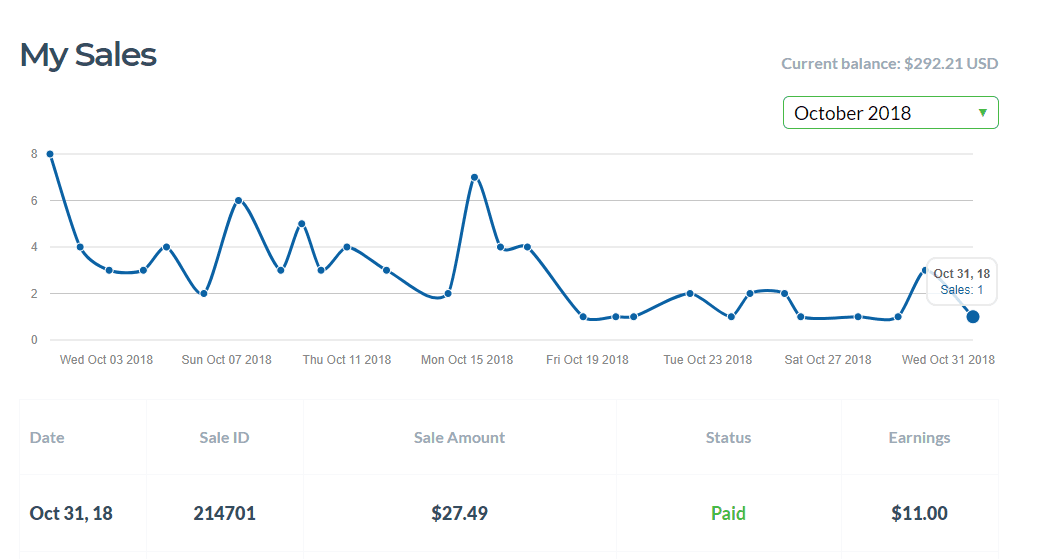Click the Wed Oct 03 2018 axis label

click(106, 359)
